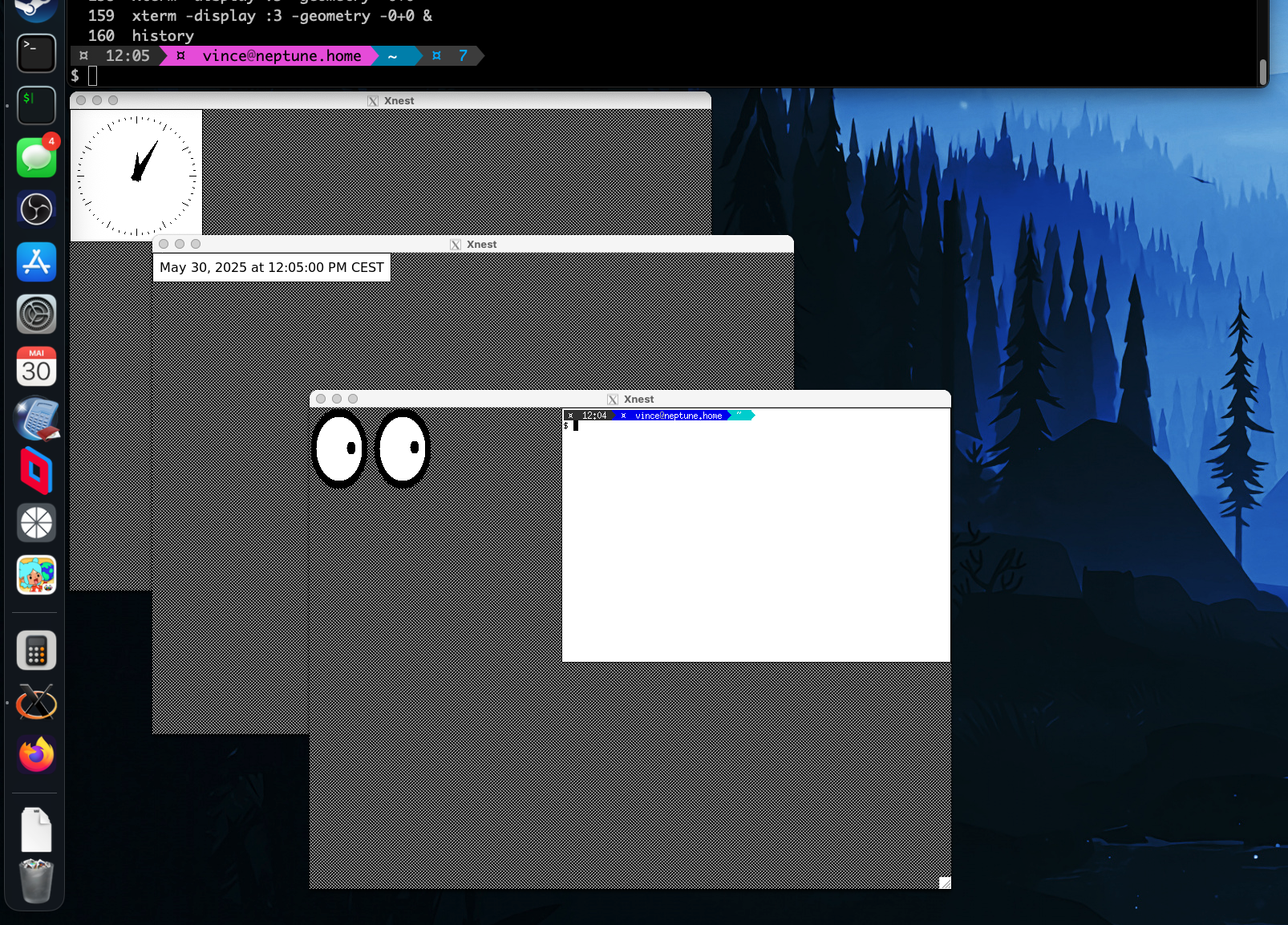Screen dimensions: 1288x925
Task: Open the OBS Studio dock icon
Action: [36, 209]
